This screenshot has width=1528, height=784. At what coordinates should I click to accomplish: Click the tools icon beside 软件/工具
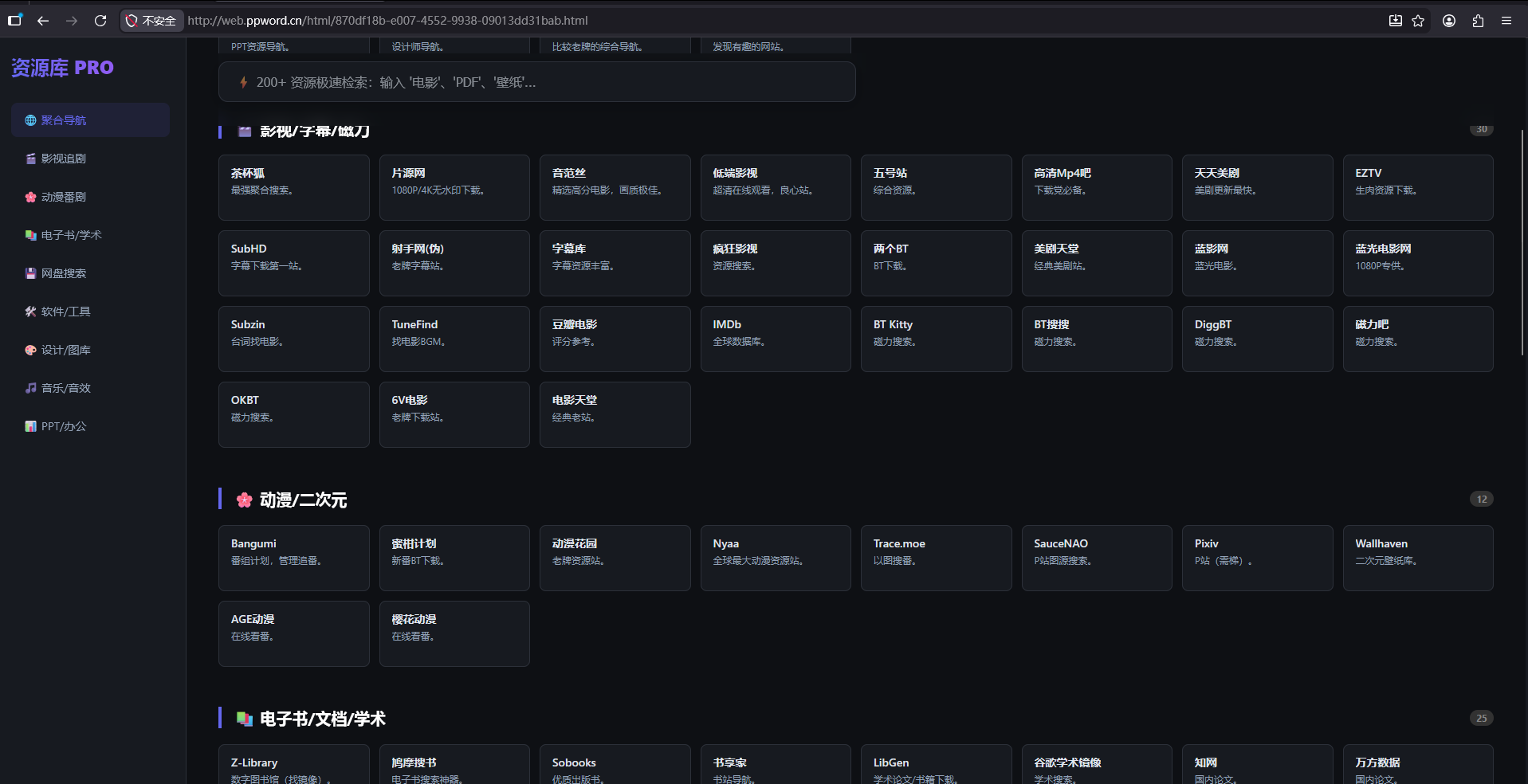coord(30,312)
